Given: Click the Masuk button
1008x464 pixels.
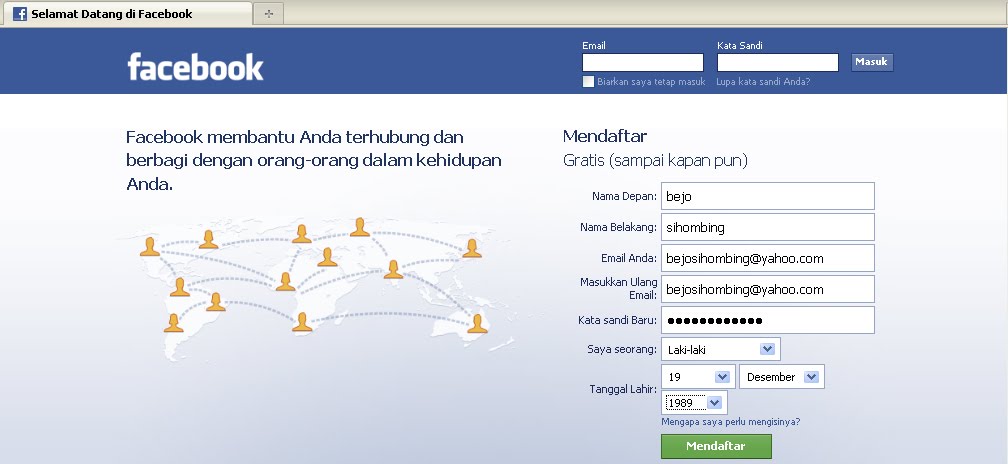Looking at the screenshot, I should [872, 62].
